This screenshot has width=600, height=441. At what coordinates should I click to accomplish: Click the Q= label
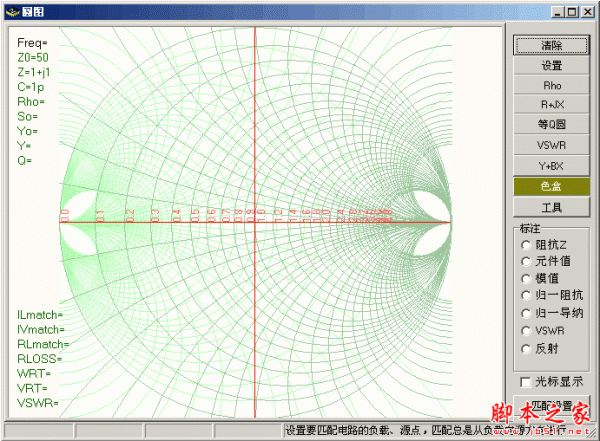pyautogui.click(x=24, y=160)
